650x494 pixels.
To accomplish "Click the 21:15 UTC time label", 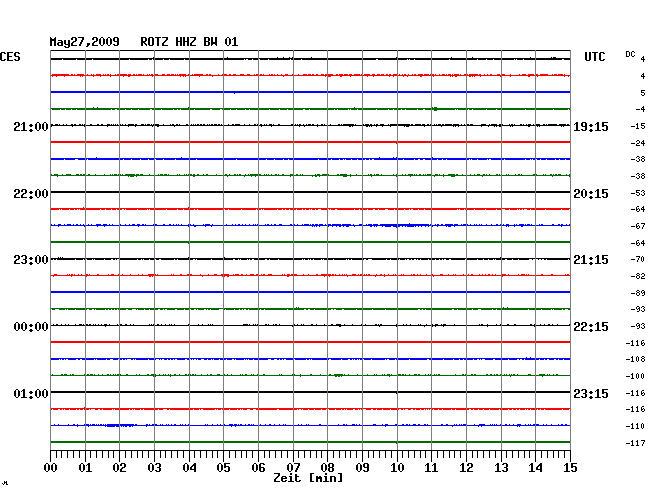I will click(591, 260).
